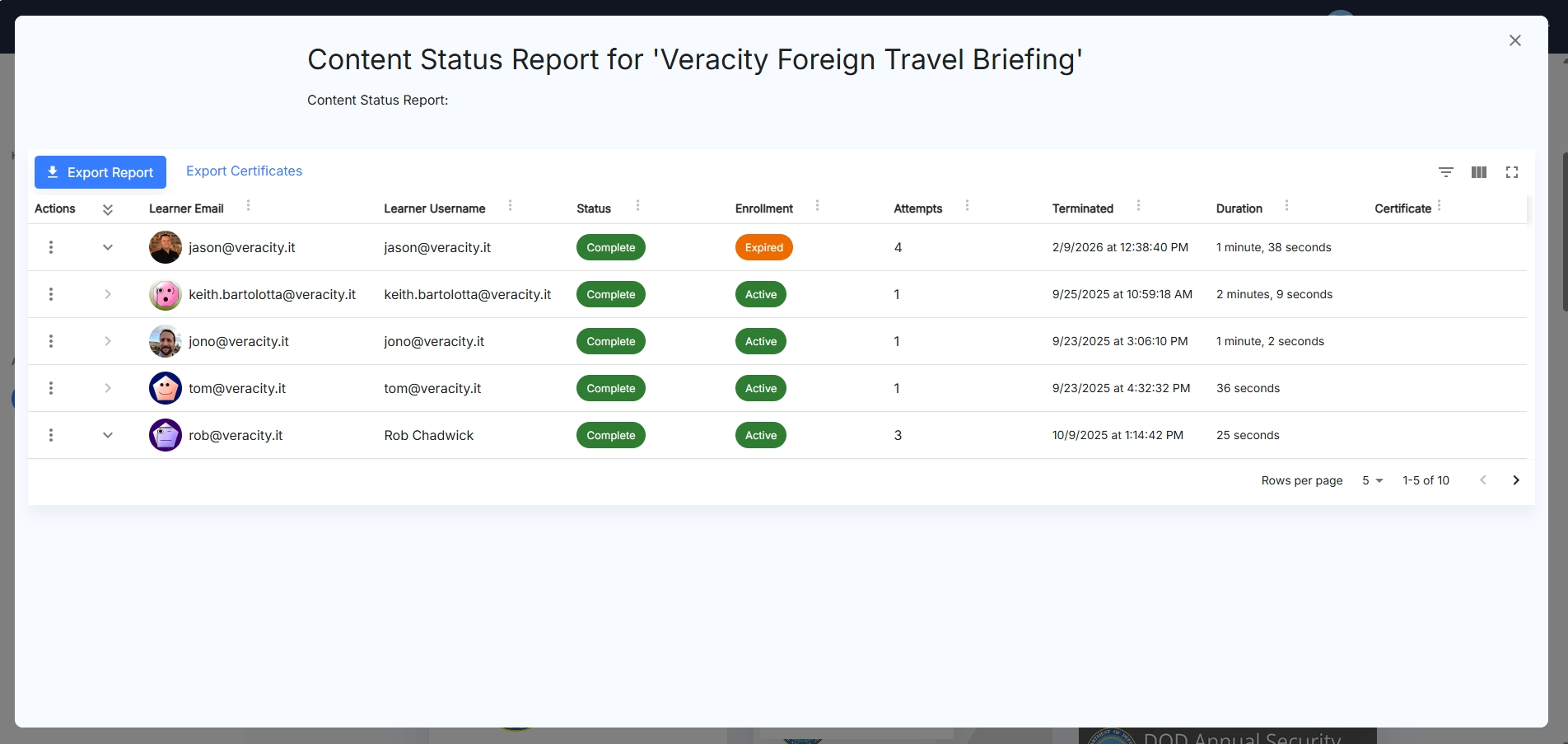Screen dimensions: 1568x744
Task: Click the '1-5 of 10' pagination text
Action: [x=1426, y=480]
